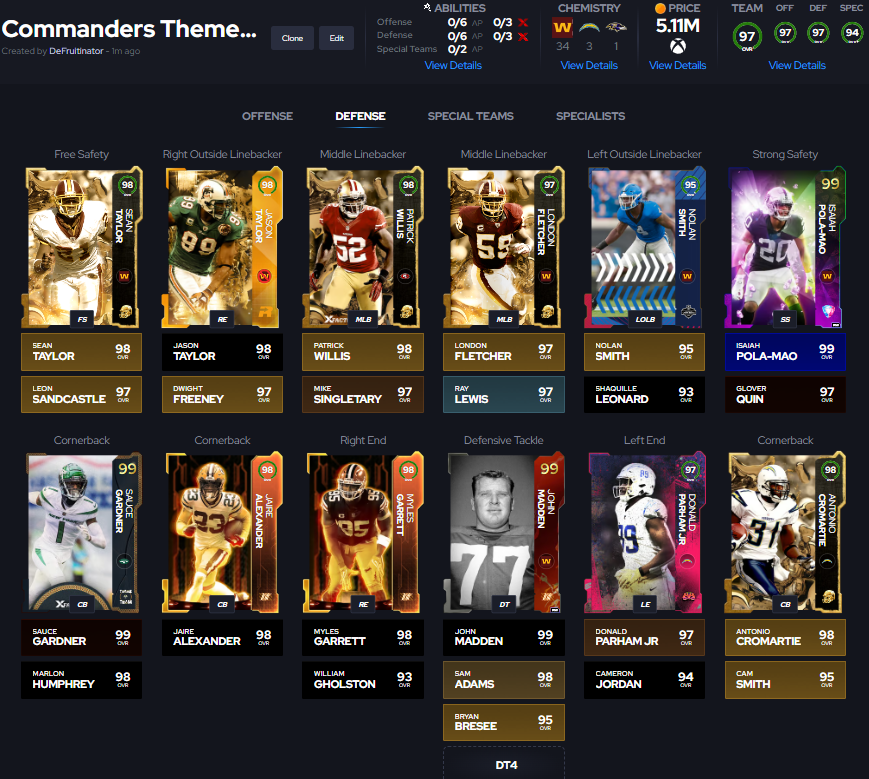The height and width of the screenshot is (779, 869).
Task: Select the Sean Taylor free safety card
Action: 81,247
